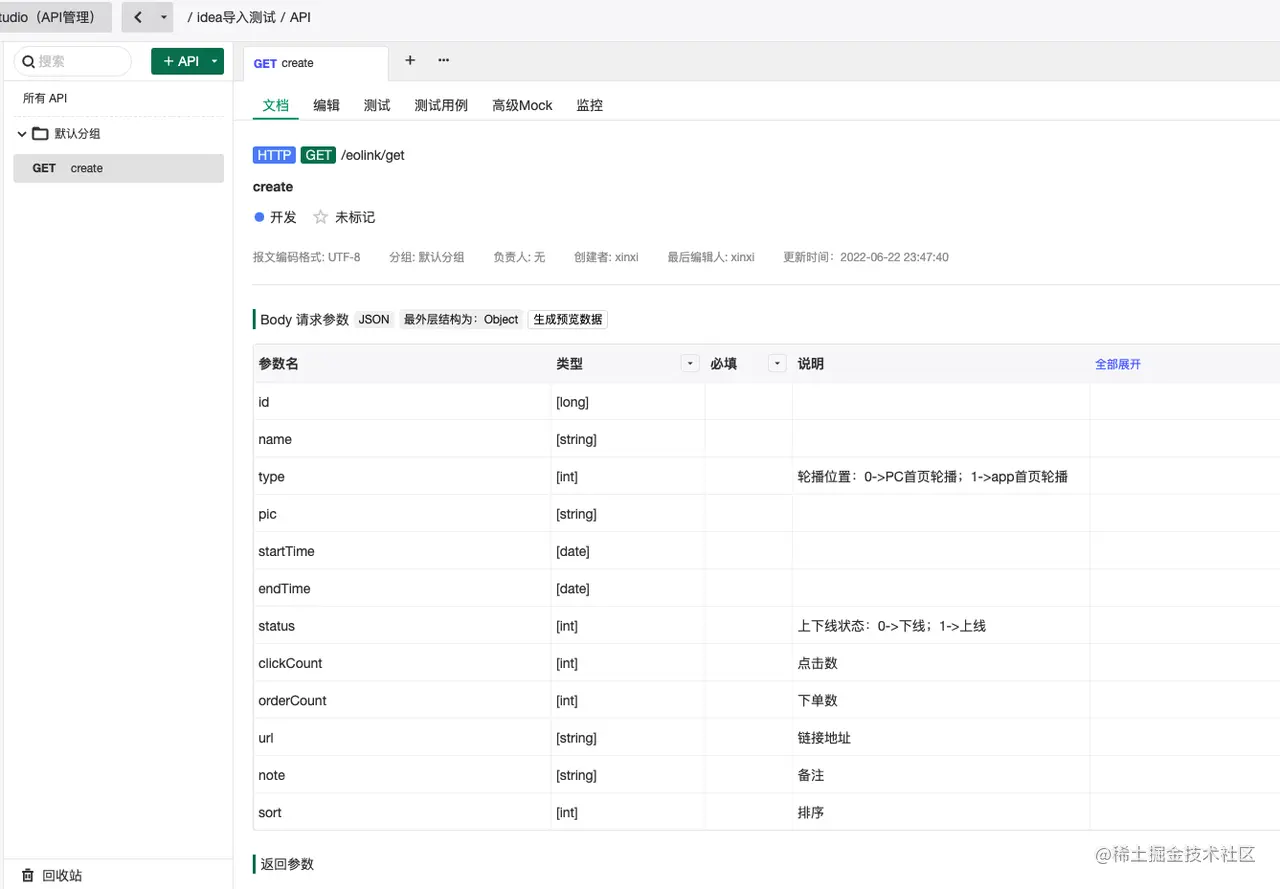Click the 说明 column header
The image size is (1280, 889).
coord(811,364)
